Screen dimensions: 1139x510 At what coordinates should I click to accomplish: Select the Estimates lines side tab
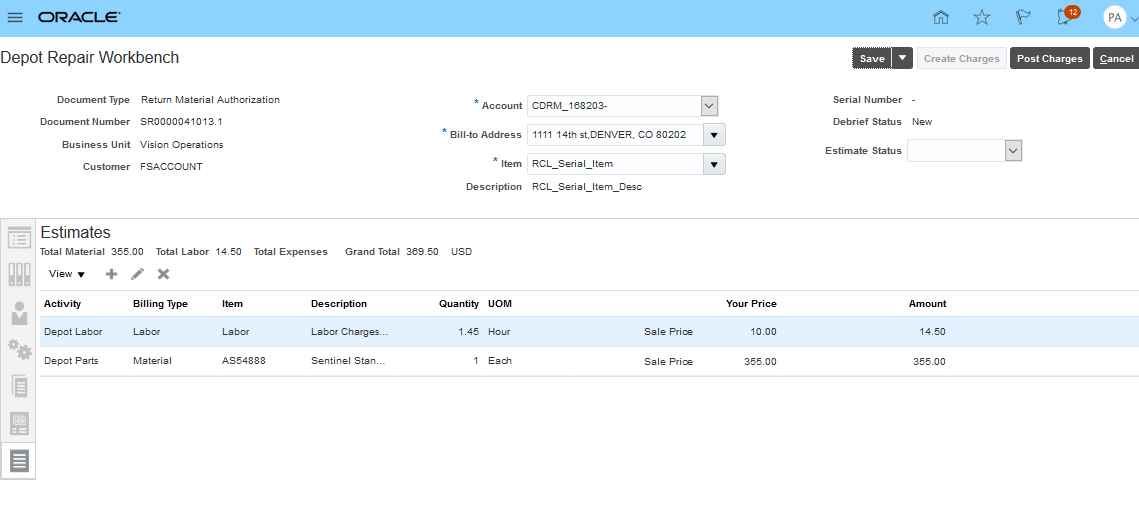19,461
